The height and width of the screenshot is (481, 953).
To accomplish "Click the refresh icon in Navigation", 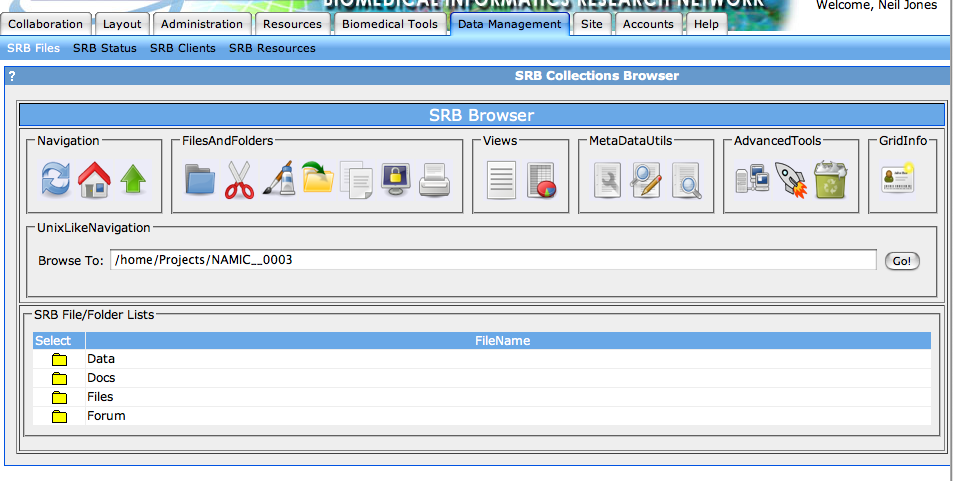I will click(x=56, y=181).
